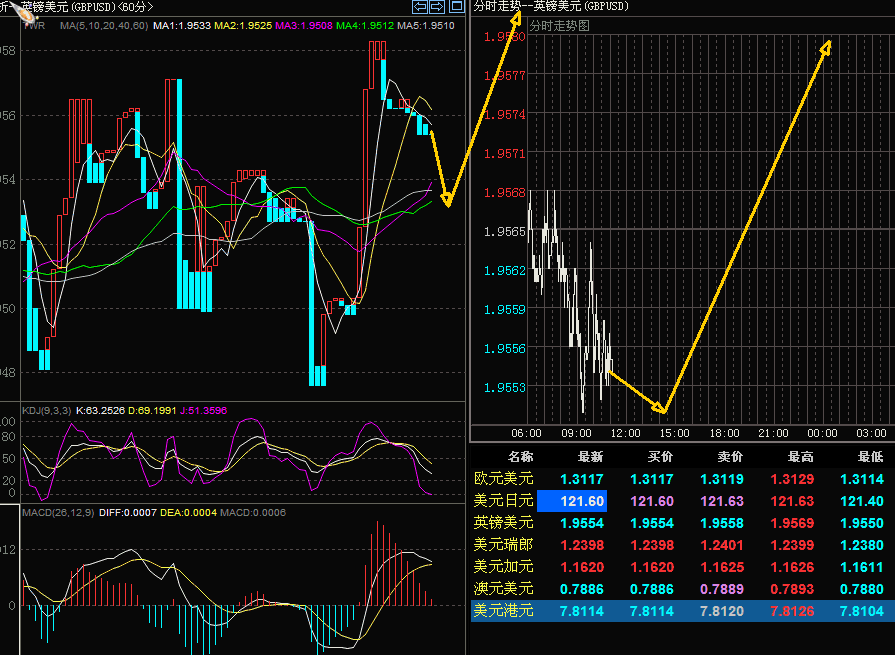Click the right arrow navigation icon

(x=437, y=6)
